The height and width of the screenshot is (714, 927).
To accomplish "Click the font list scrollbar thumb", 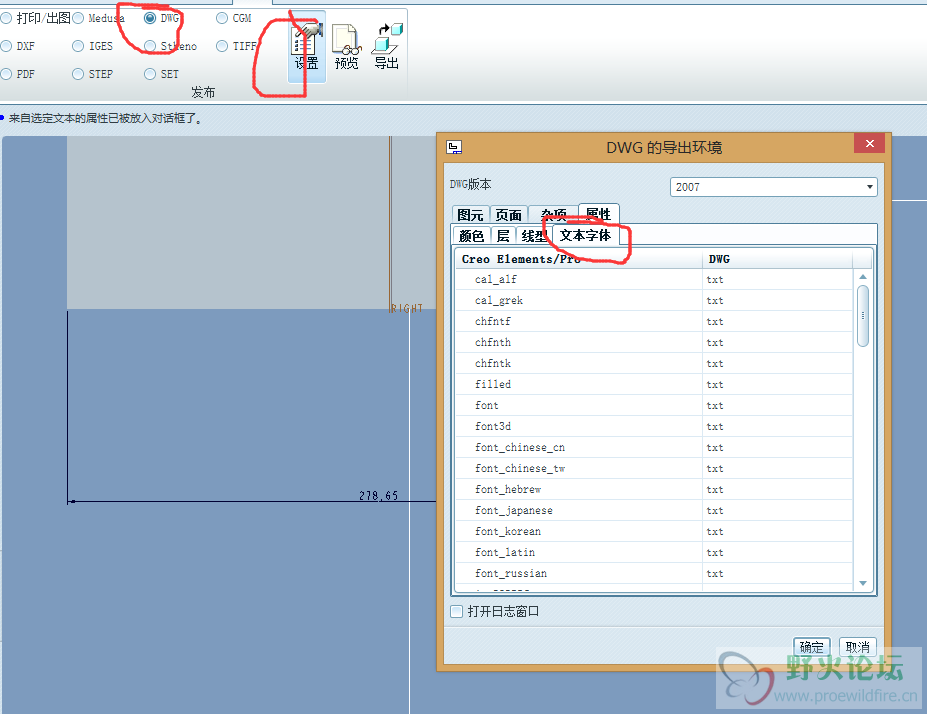I will coord(863,316).
